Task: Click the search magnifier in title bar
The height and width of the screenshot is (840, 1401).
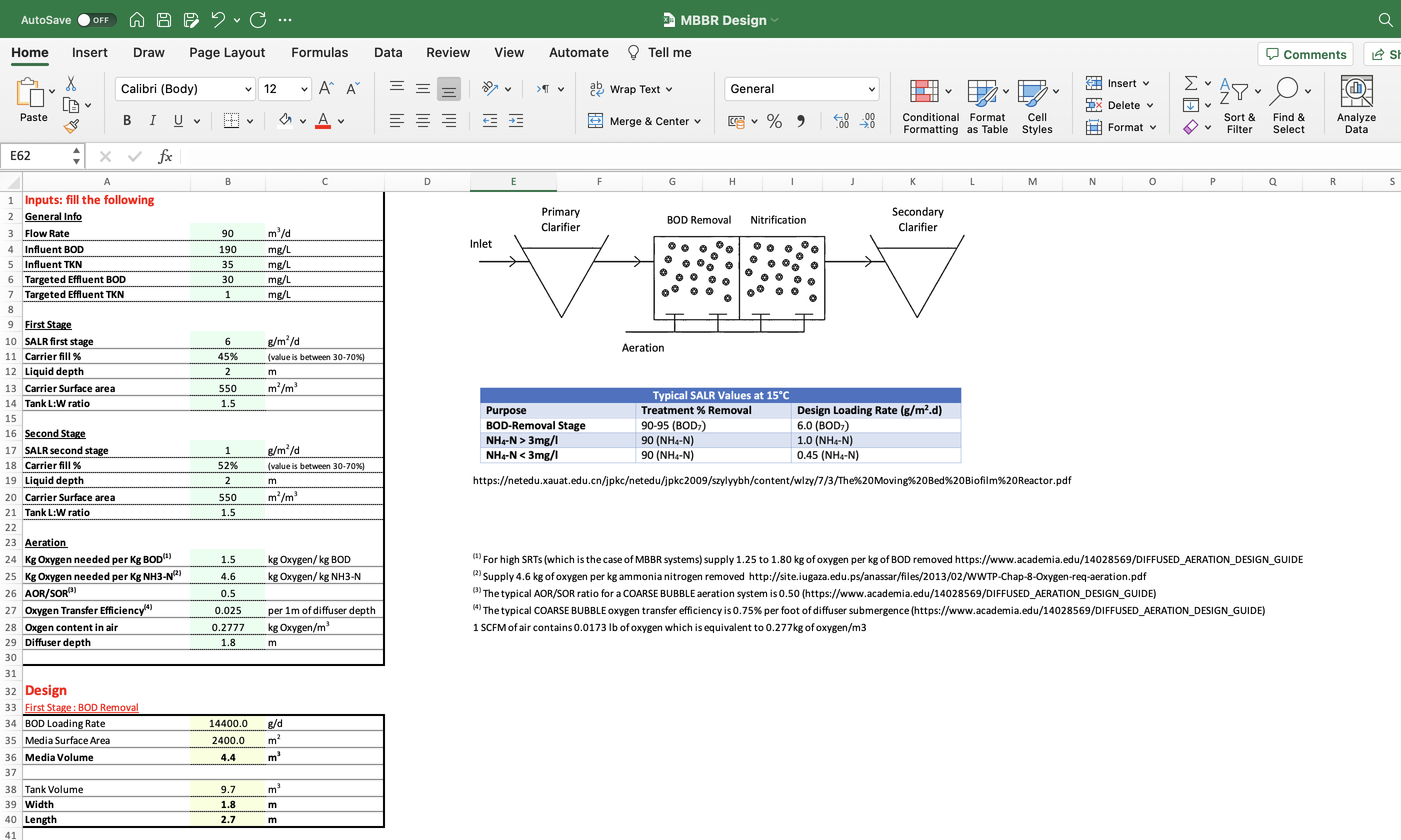Action: pos(1385,20)
